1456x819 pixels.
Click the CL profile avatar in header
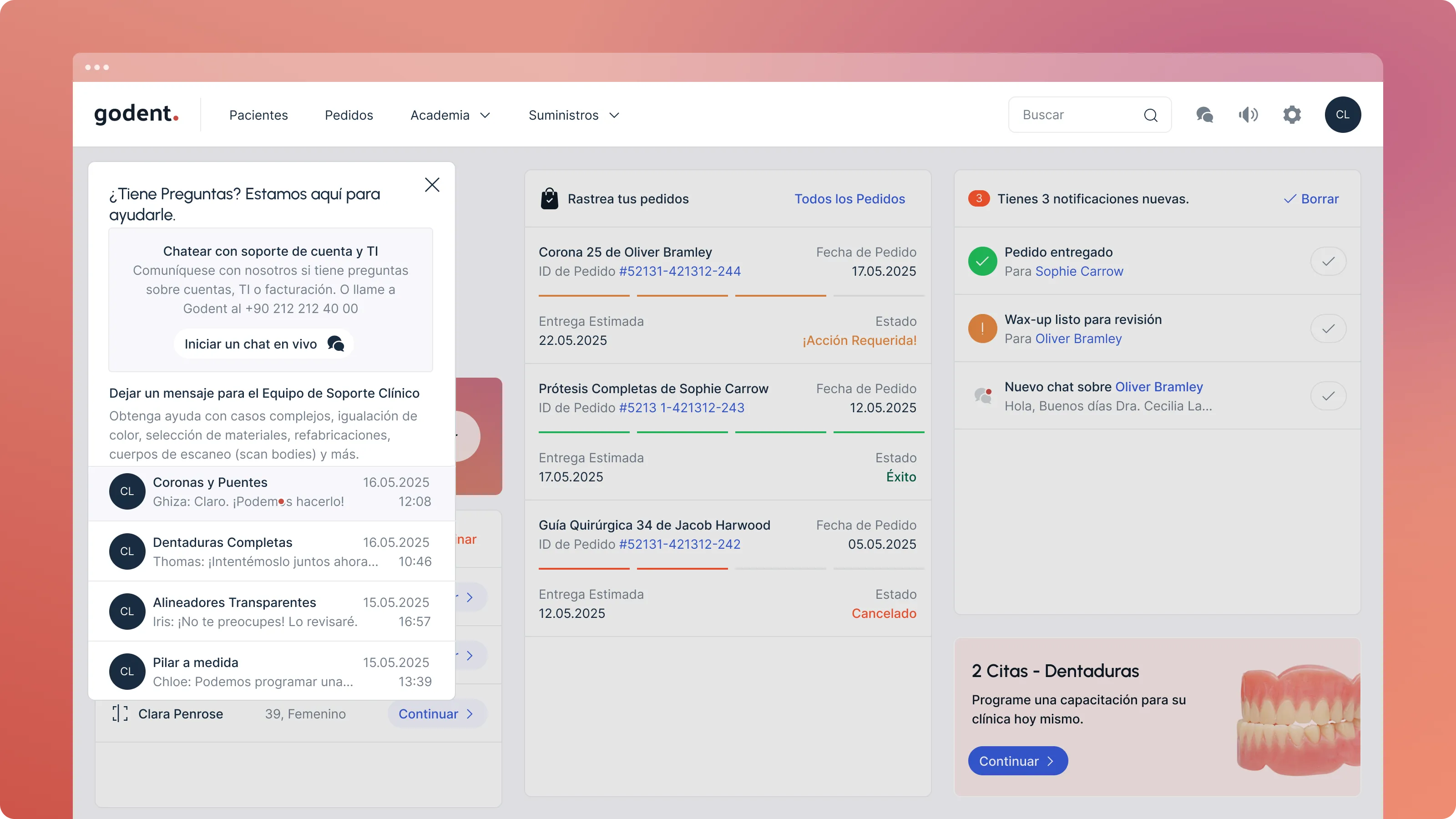[x=1342, y=115]
